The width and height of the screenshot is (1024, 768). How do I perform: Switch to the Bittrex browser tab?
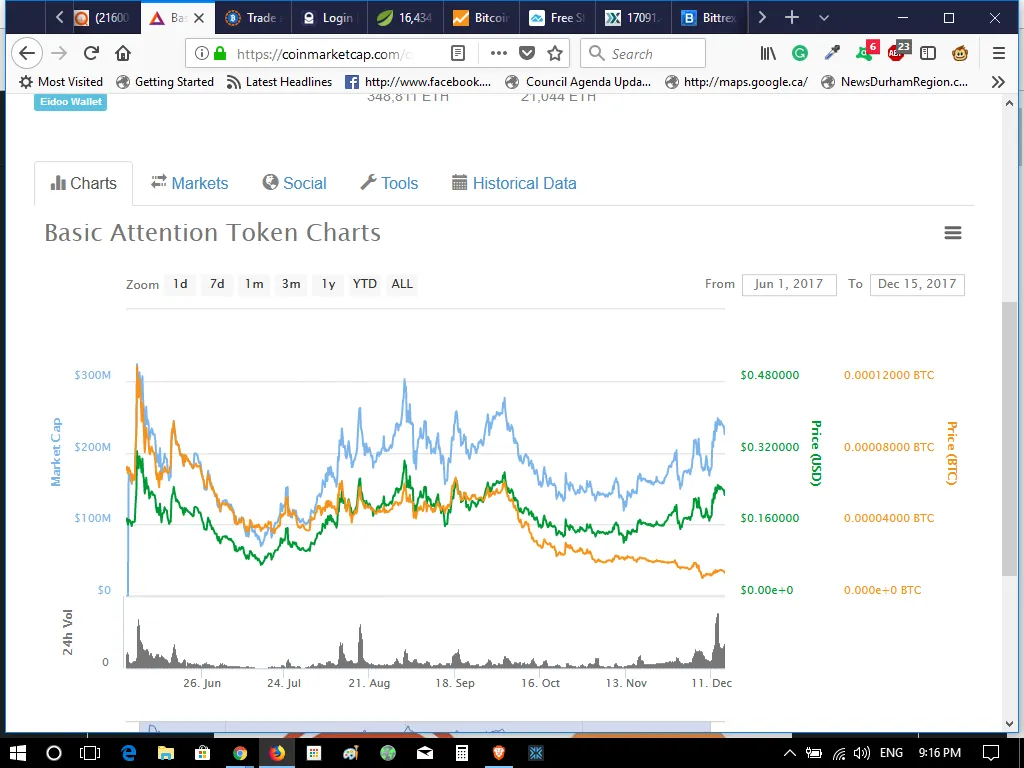tap(709, 18)
